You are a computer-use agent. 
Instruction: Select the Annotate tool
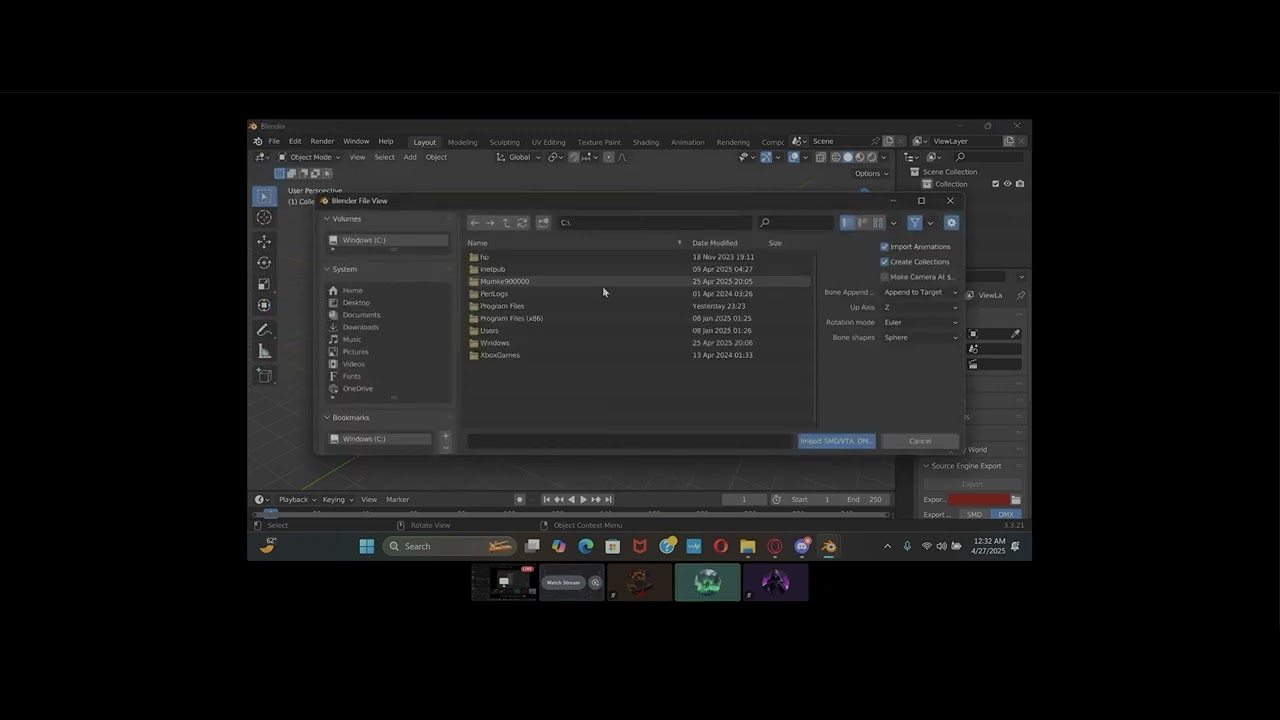264,330
